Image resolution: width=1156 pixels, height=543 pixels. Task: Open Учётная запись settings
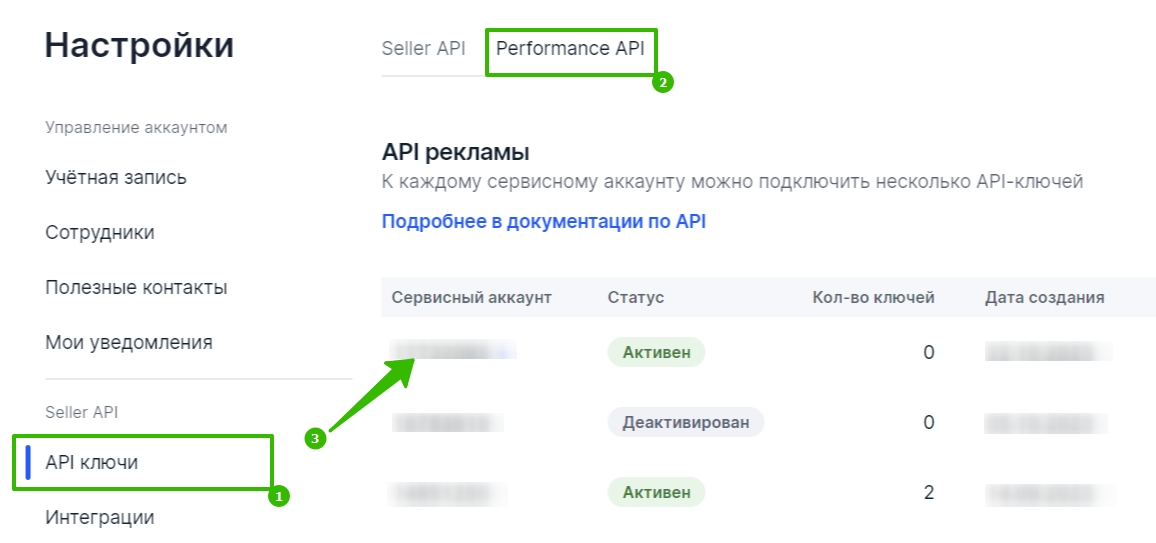(116, 178)
